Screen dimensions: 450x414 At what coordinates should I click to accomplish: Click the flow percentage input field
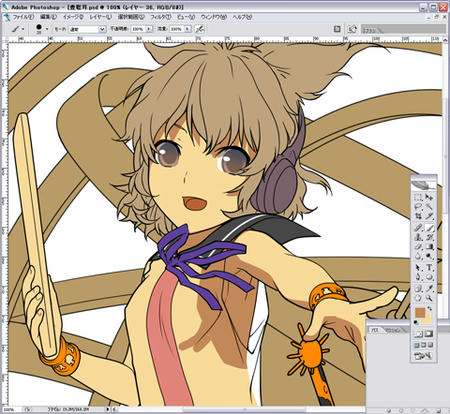click(x=177, y=29)
